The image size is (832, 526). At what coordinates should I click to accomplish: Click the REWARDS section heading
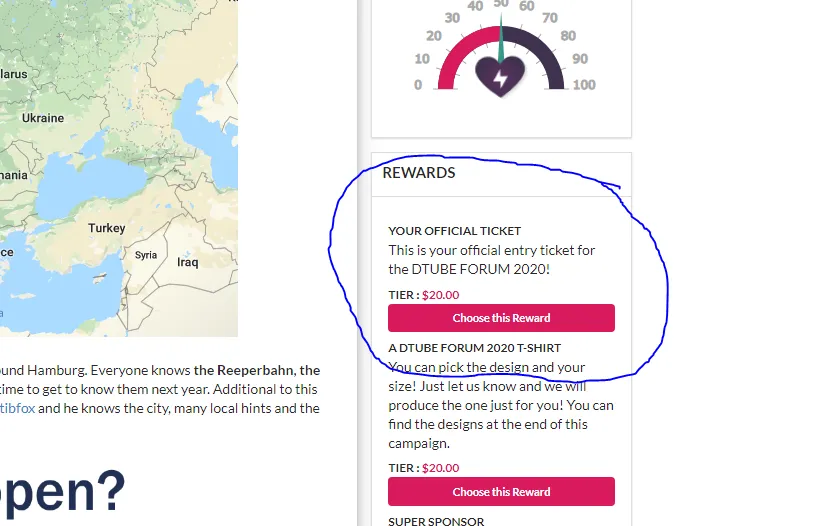(x=419, y=173)
